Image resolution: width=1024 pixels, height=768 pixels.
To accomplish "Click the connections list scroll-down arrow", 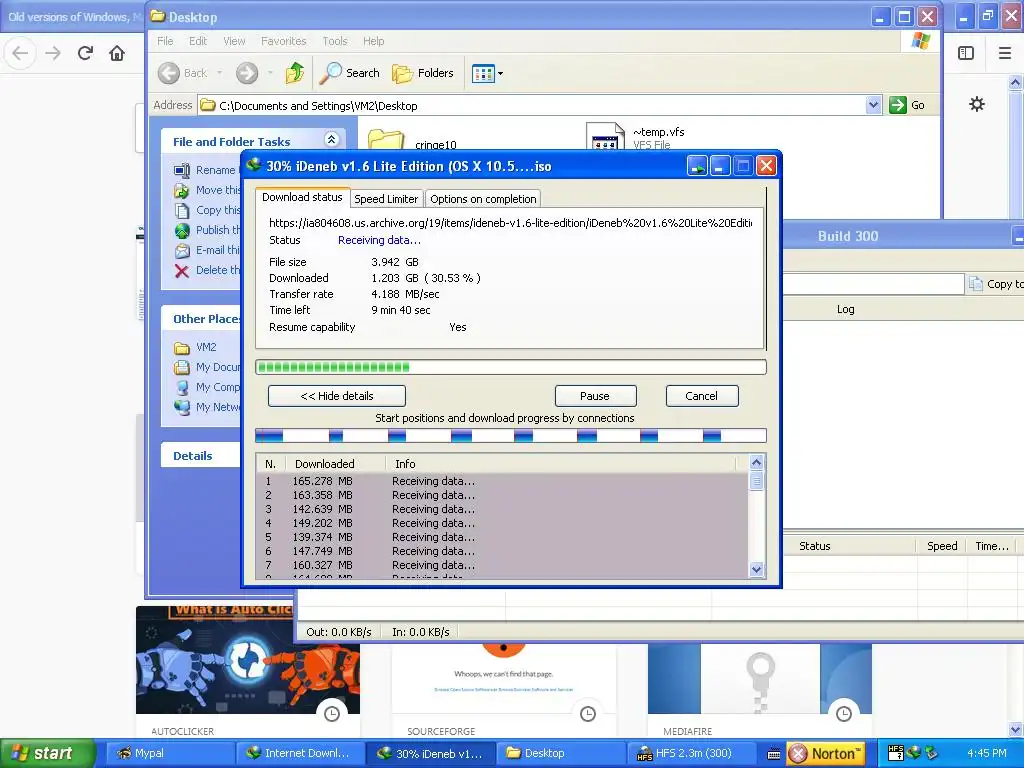I will pyautogui.click(x=756, y=569).
